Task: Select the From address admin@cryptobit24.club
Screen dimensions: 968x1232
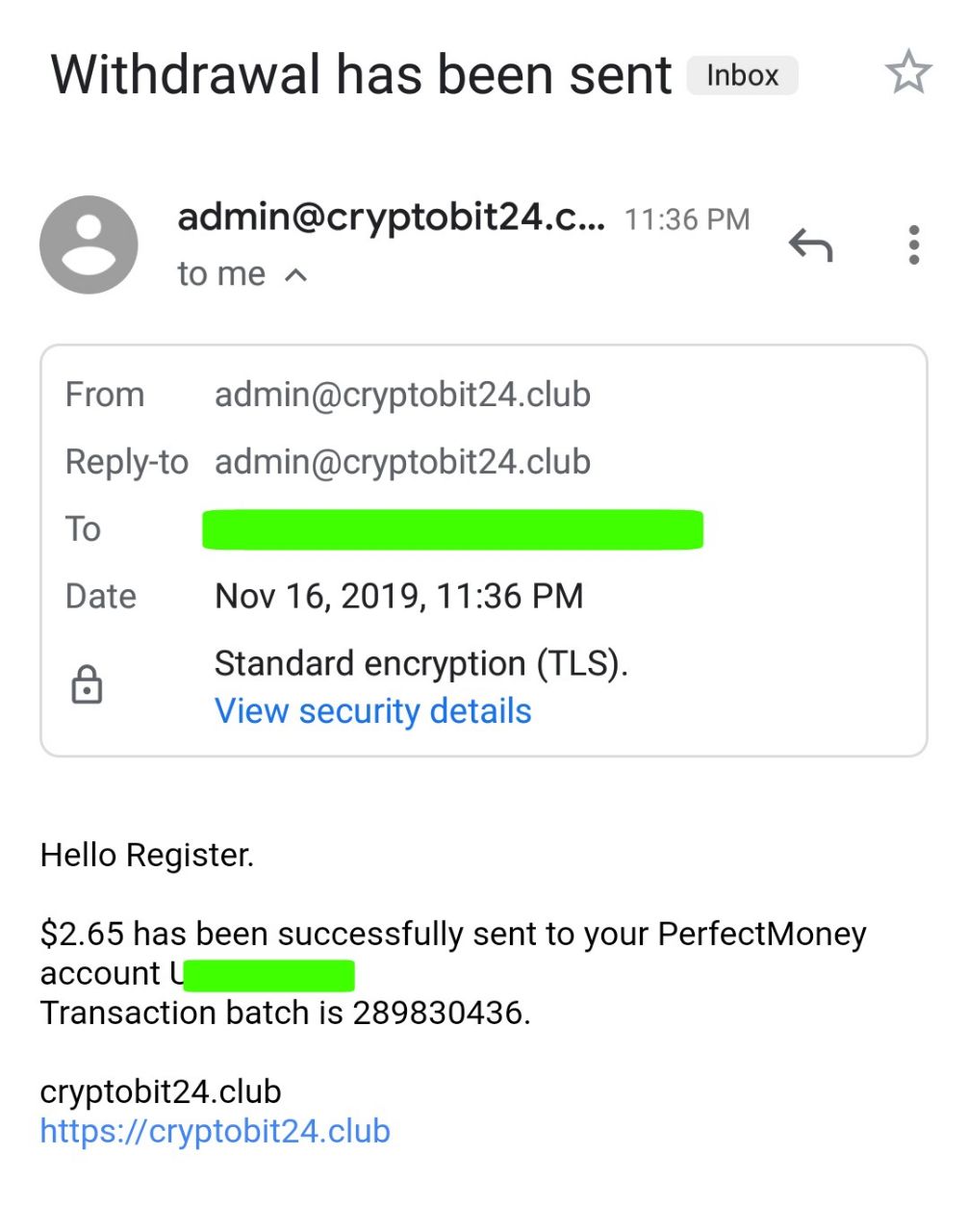Action: click(x=402, y=395)
